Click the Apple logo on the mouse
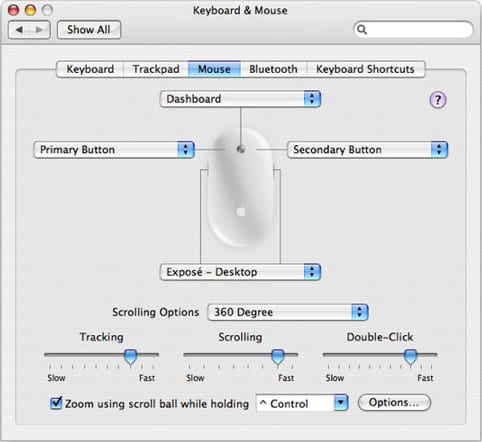The image size is (482, 442). point(241,212)
